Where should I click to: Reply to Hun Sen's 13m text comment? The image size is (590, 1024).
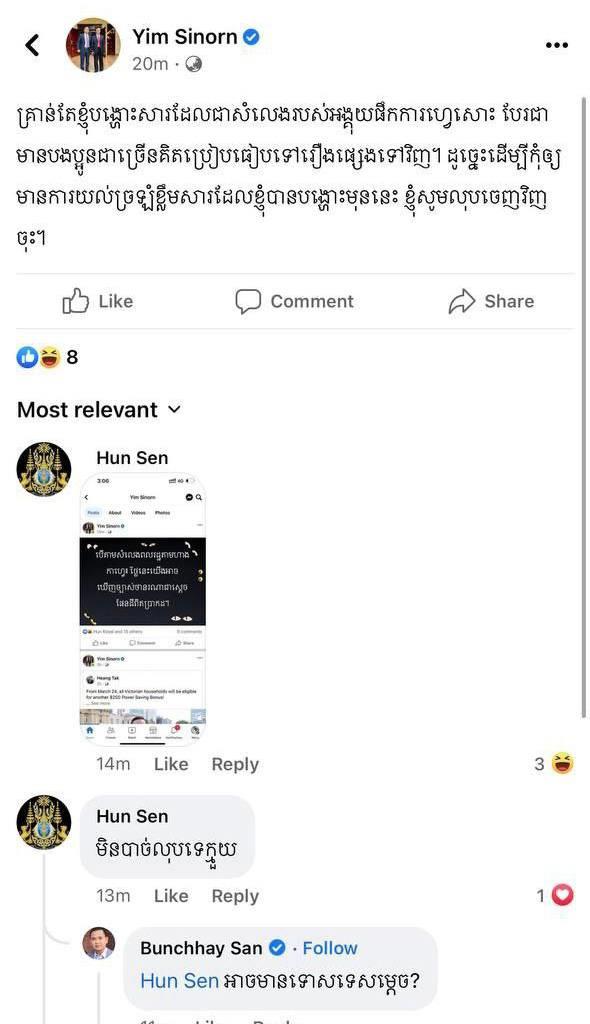(235, 896)
